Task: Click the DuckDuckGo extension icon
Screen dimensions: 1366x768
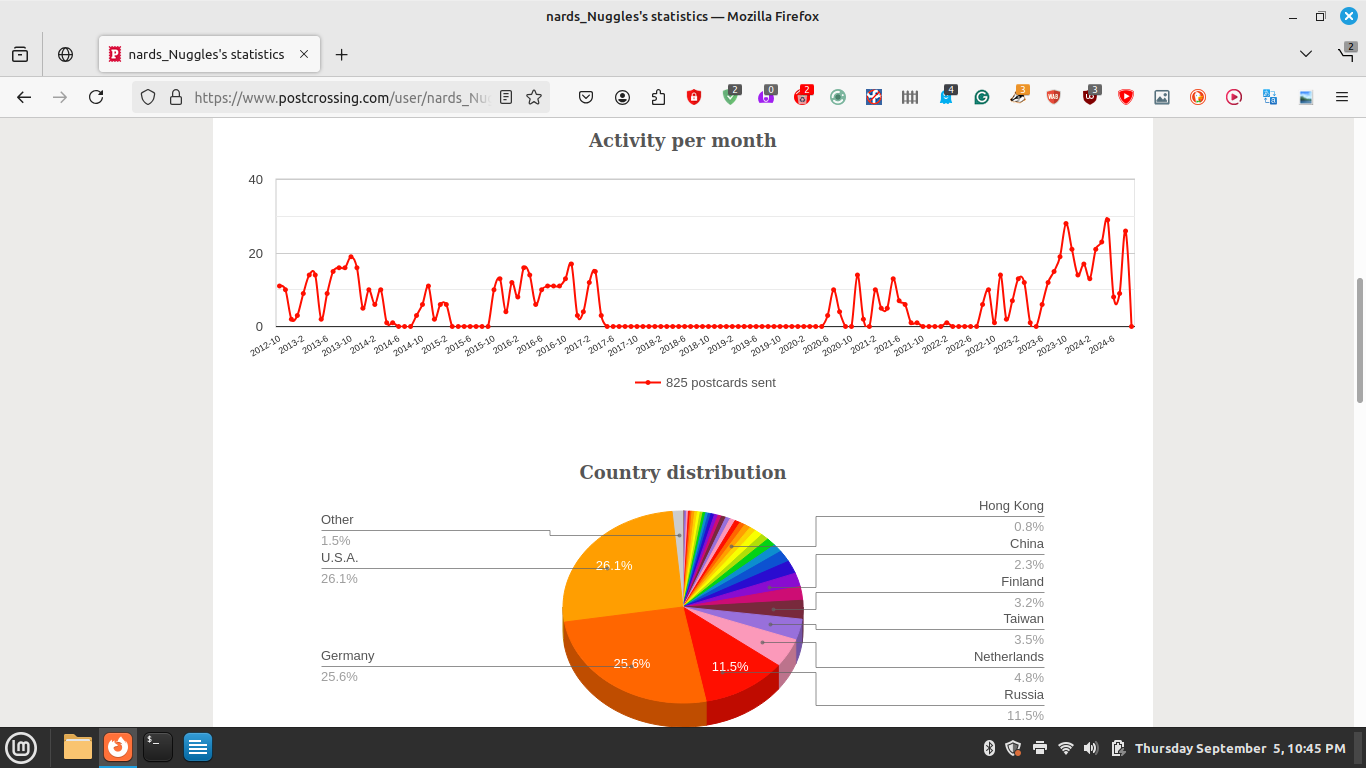Action: [1198, 97]
